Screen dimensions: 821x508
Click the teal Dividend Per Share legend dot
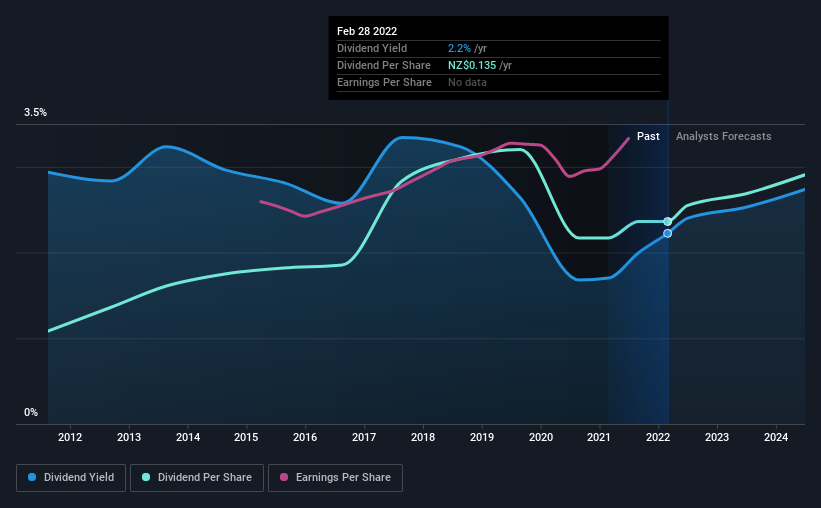tap(146, 477)
